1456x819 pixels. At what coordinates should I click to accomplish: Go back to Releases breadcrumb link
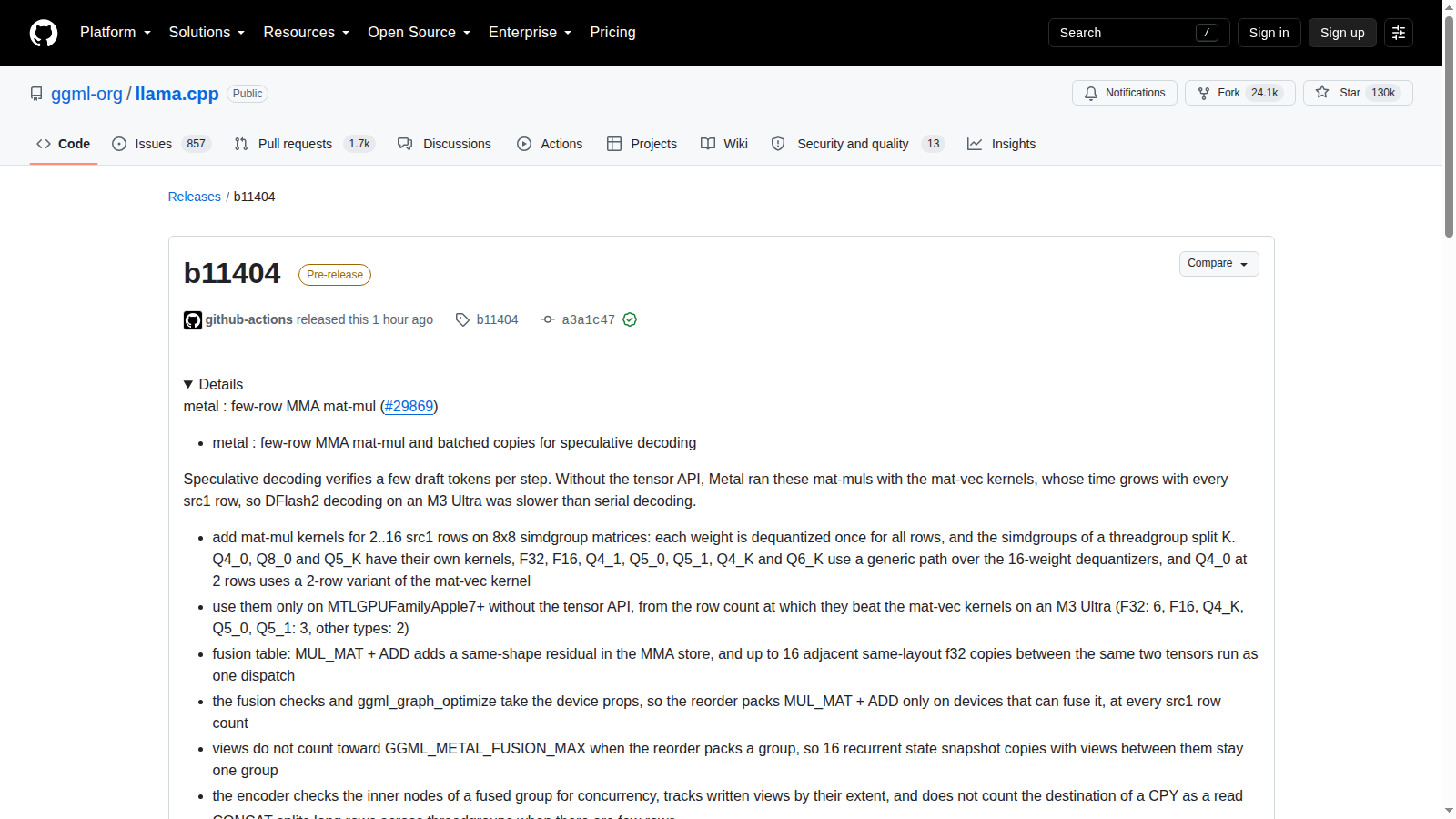point(195,197)
